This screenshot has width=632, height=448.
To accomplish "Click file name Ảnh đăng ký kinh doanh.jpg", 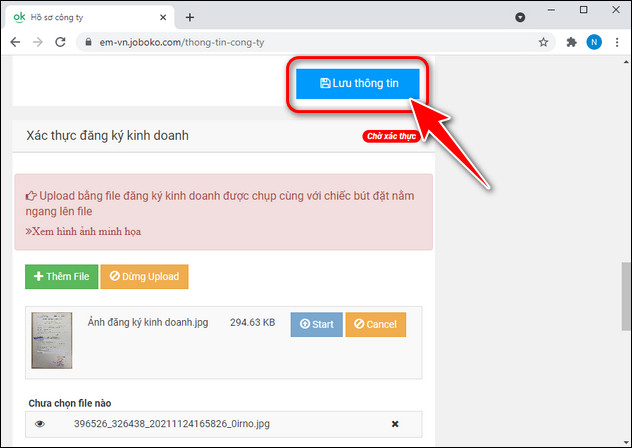I will point(148,323).
